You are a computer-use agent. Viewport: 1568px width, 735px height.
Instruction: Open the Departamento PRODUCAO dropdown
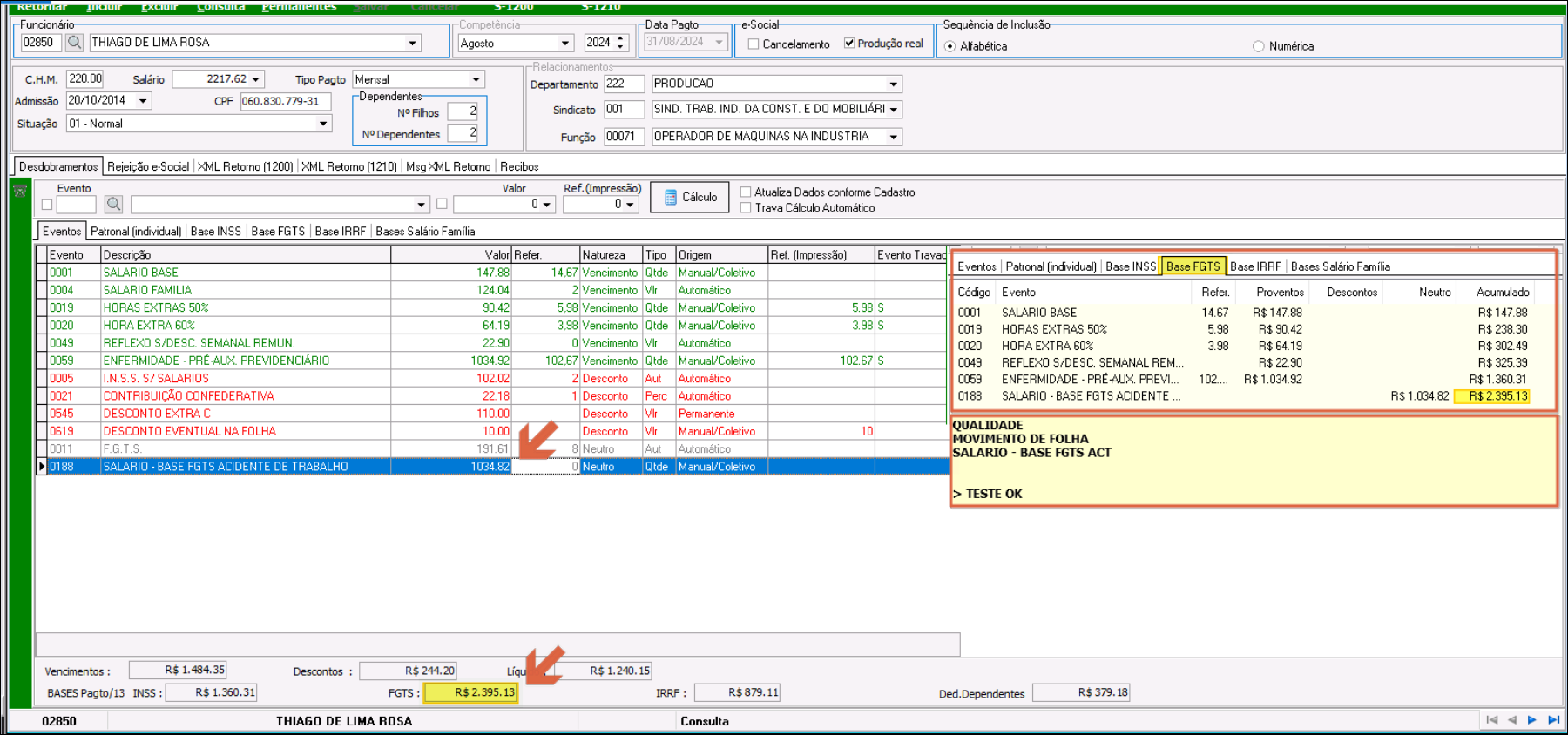point(893,84)
